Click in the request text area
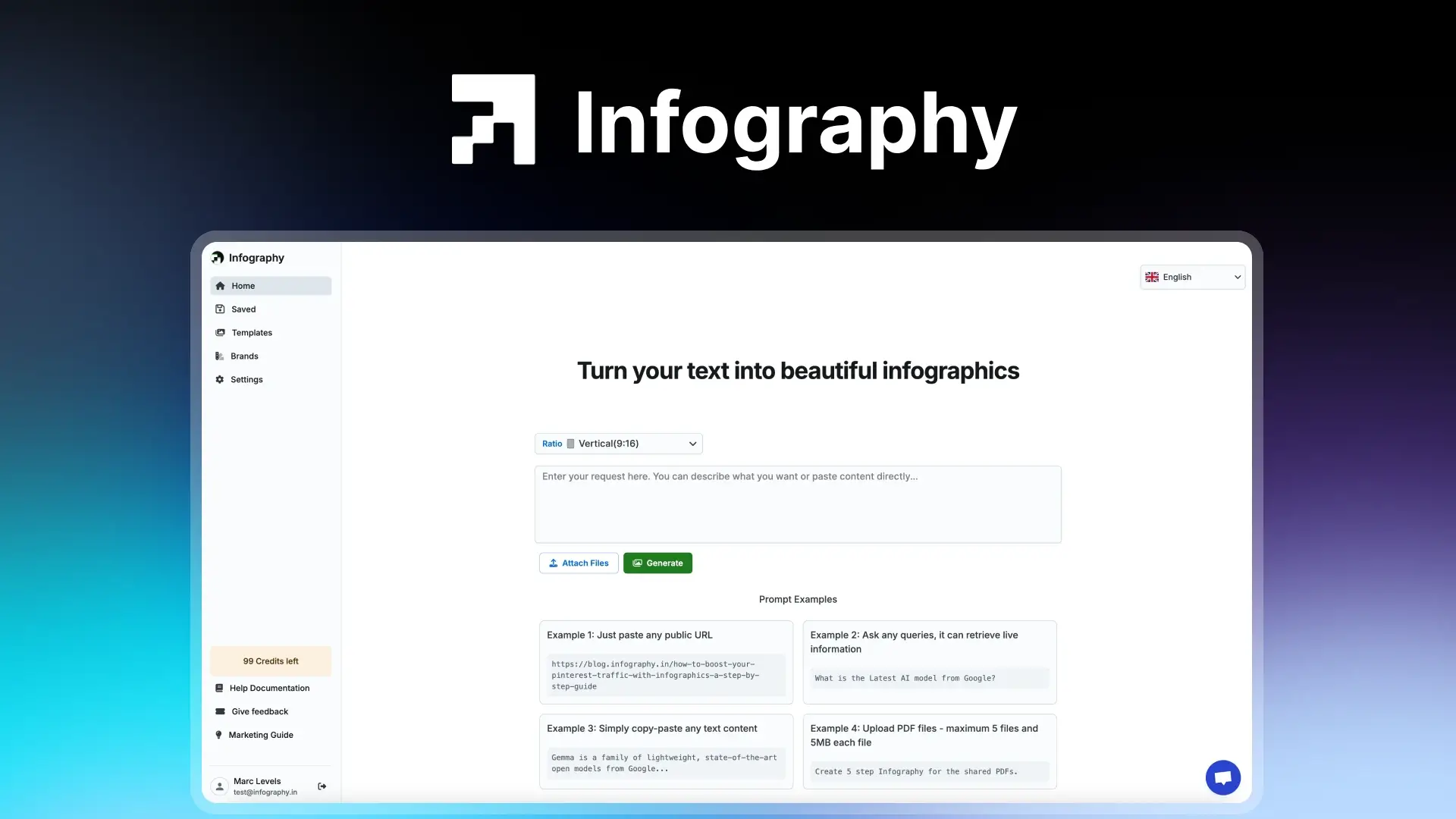This screenshot has height=819, width=1456. point(798,504)
